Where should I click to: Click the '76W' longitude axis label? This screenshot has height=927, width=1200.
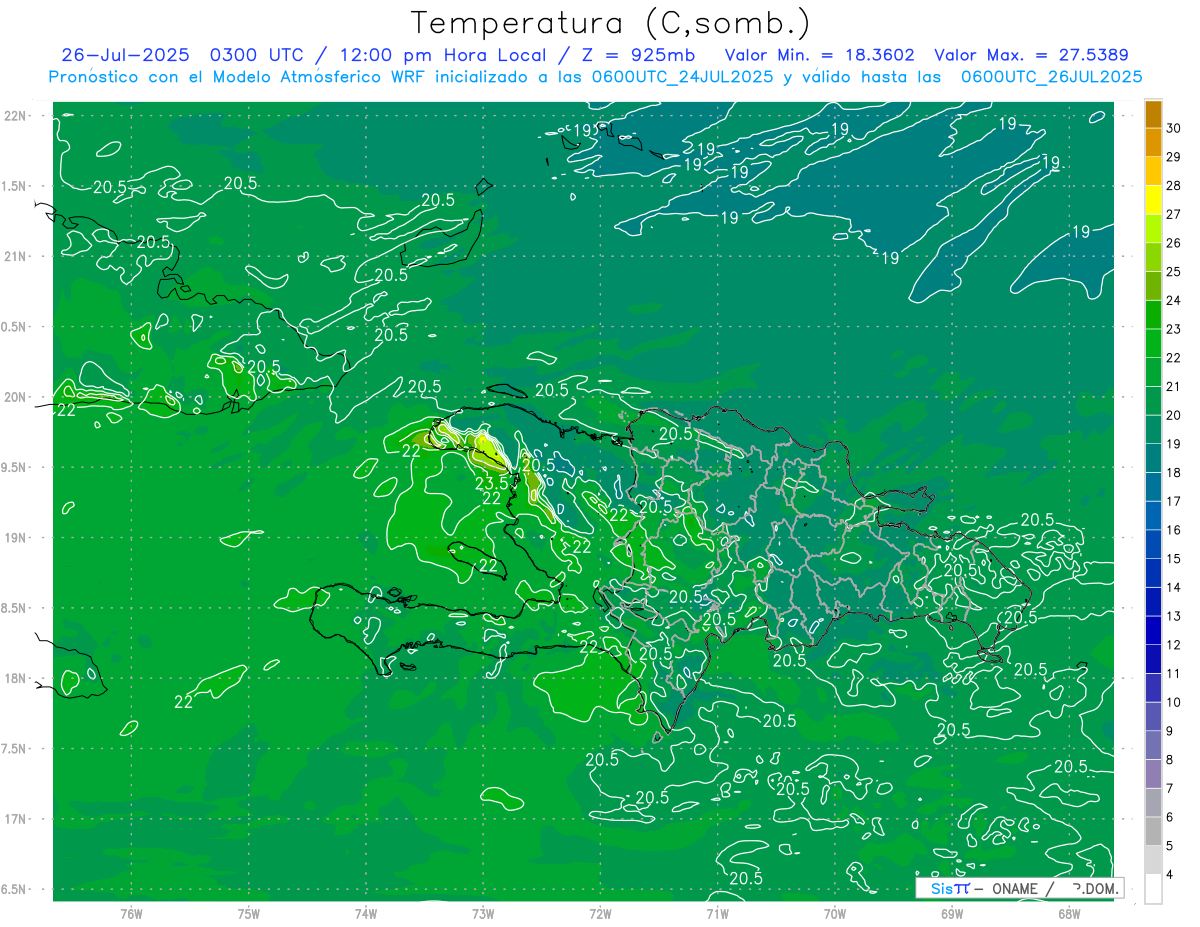[x=131, y=913]
